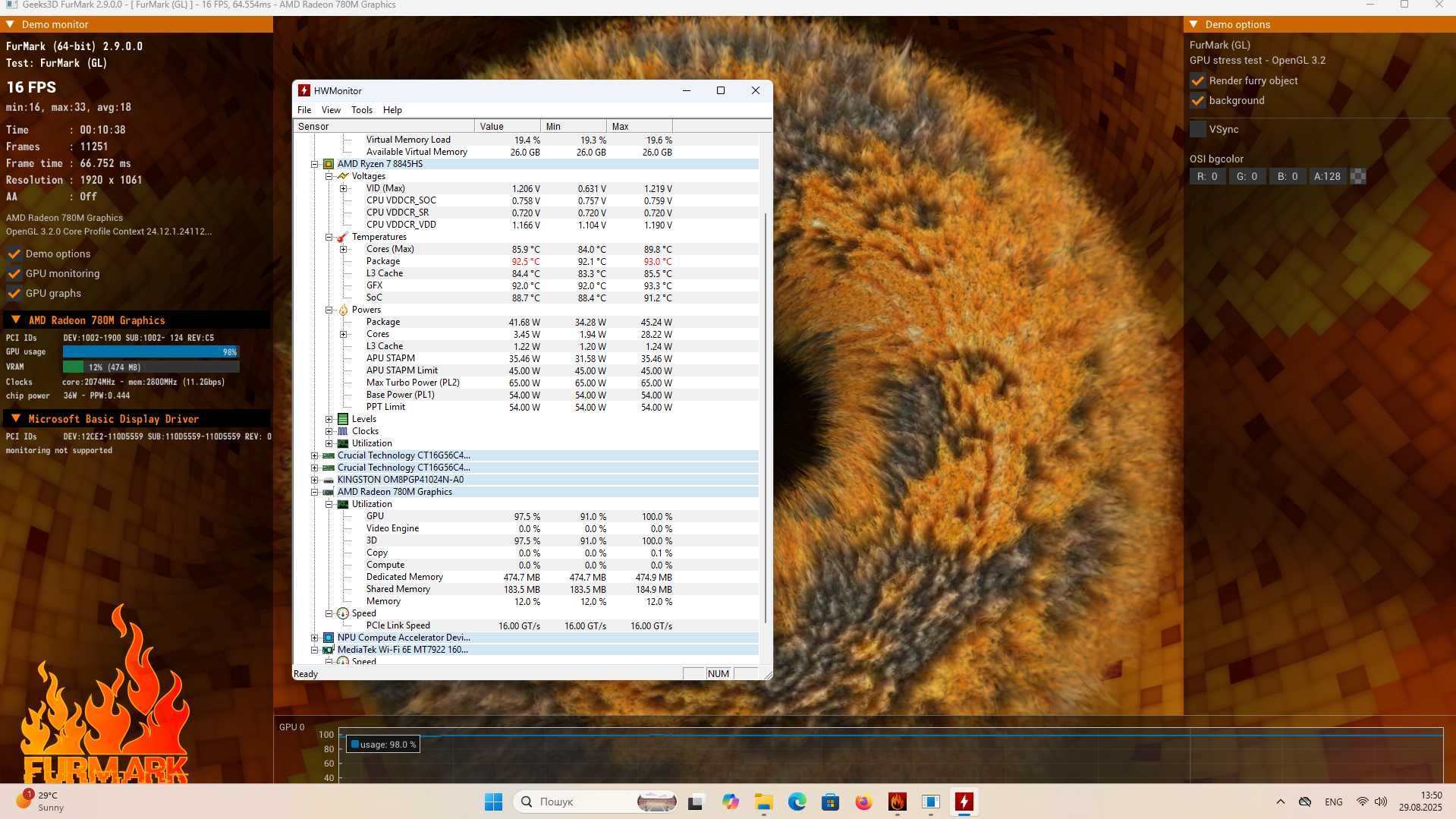Click the KINGSTON drive icon
Image resolution: width=1456 pixels, height=819 pixels.
point(329,480)
